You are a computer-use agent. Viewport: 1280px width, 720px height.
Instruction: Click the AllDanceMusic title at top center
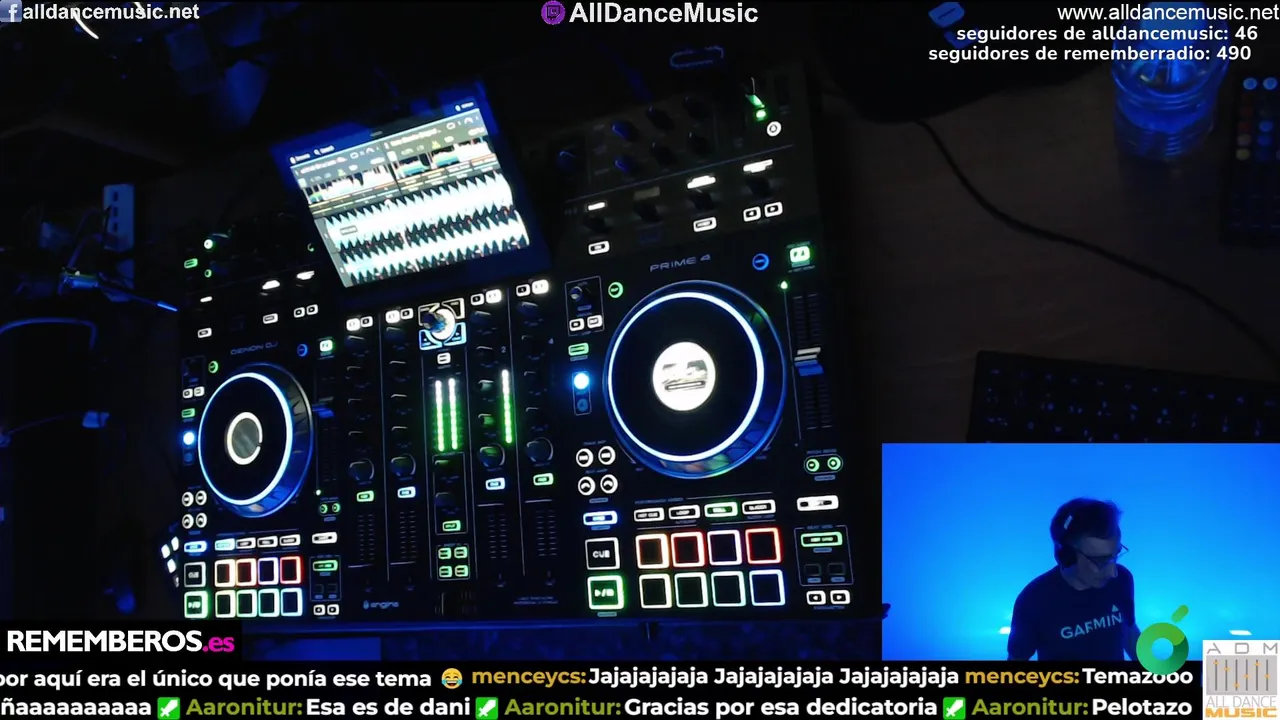(663, 13)
